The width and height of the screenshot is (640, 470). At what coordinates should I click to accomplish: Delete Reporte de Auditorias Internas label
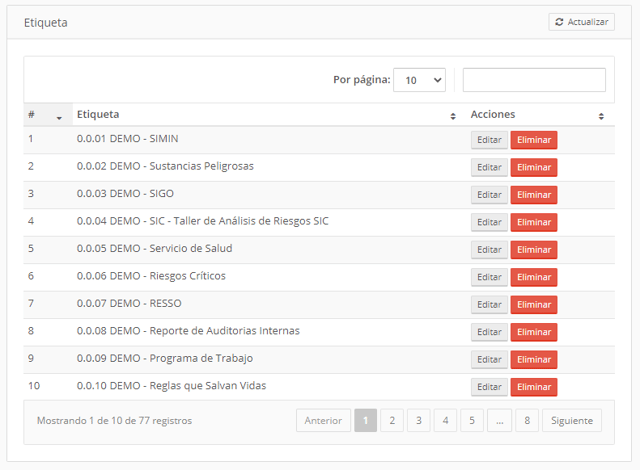(534, 332)
